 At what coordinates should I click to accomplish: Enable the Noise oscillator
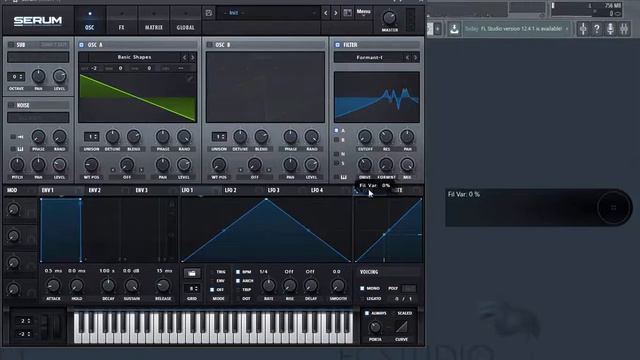click(11, 105)
